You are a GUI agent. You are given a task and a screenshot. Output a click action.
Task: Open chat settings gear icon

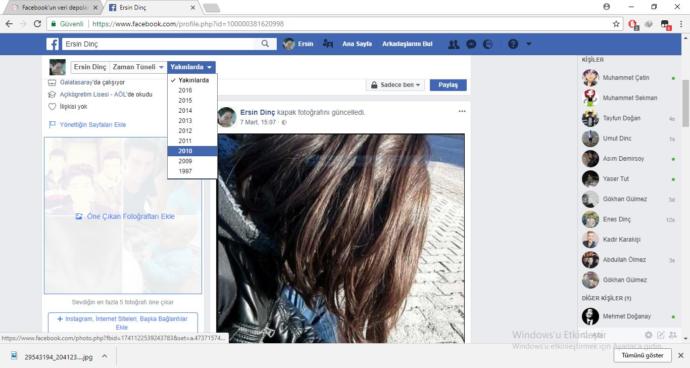[x=648, y=335]
